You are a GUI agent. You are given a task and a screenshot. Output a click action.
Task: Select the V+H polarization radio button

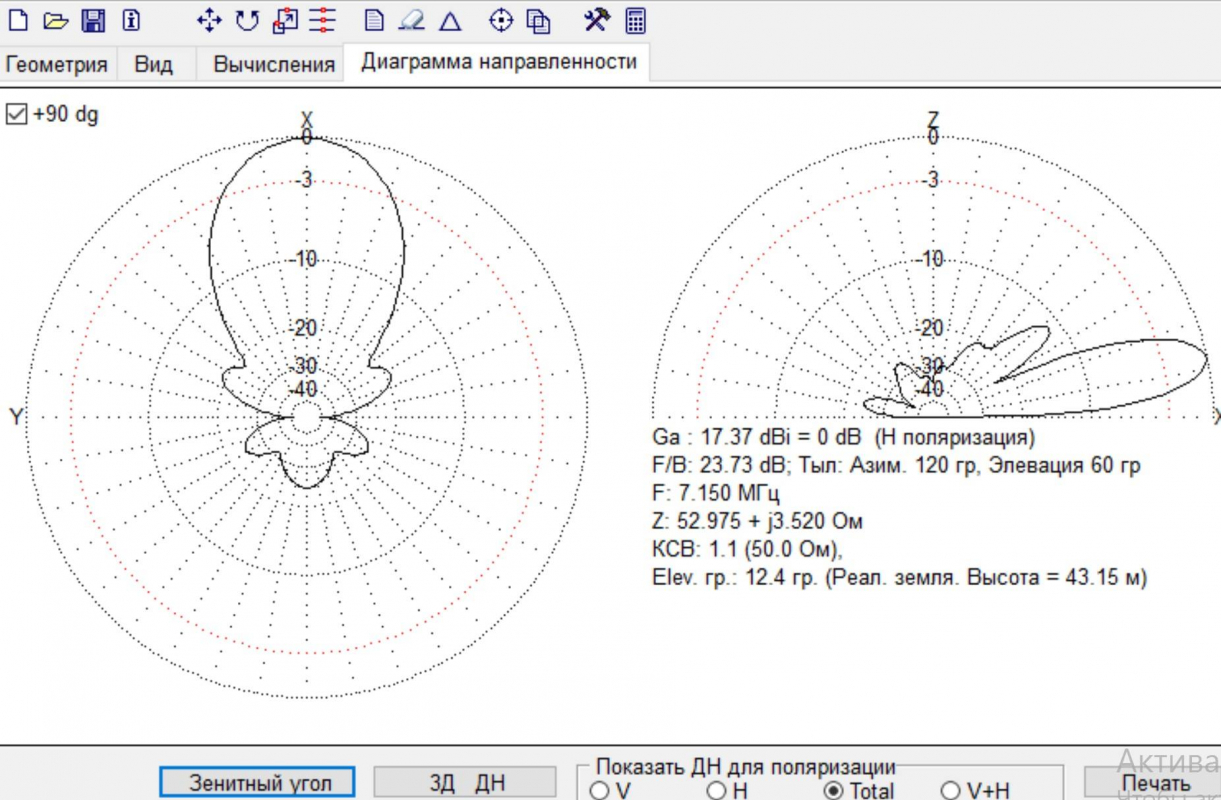coord(950,790)
